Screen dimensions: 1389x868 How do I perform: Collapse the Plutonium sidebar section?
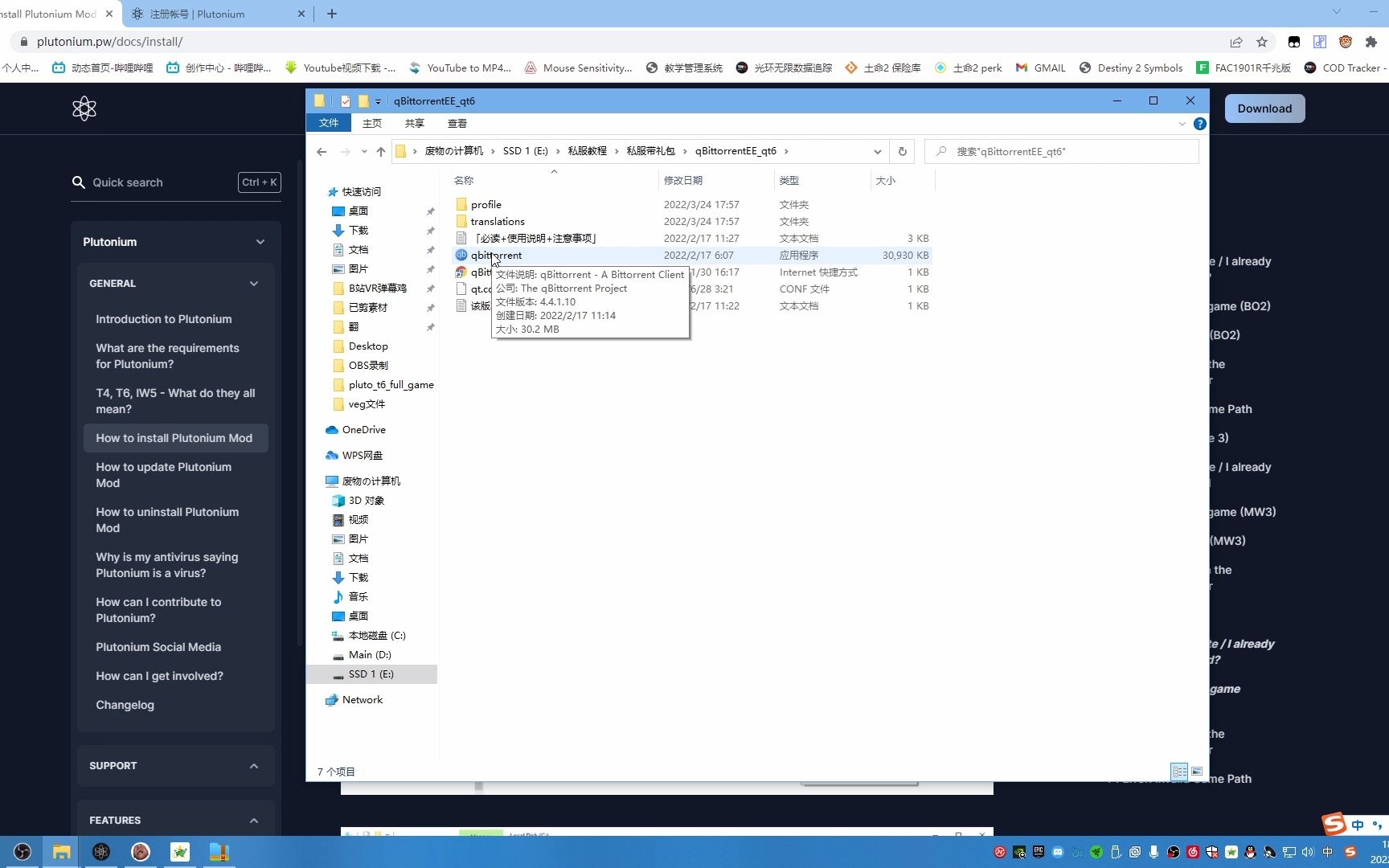pos(260,242)
